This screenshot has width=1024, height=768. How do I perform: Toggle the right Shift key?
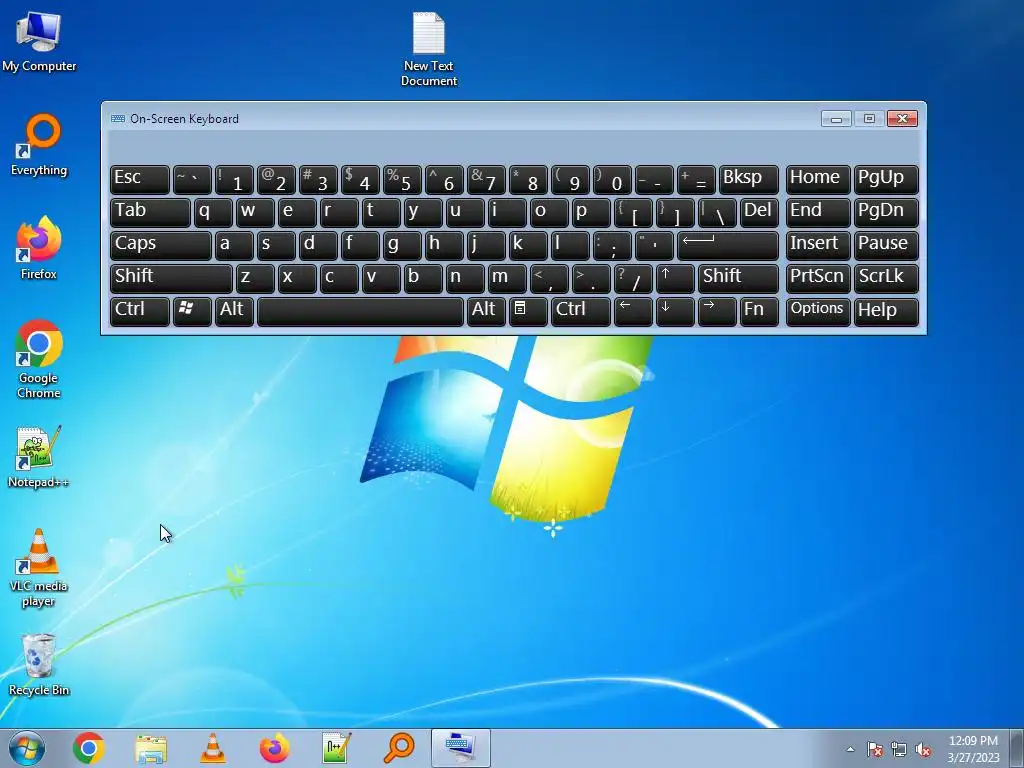(x=738, y=278)
